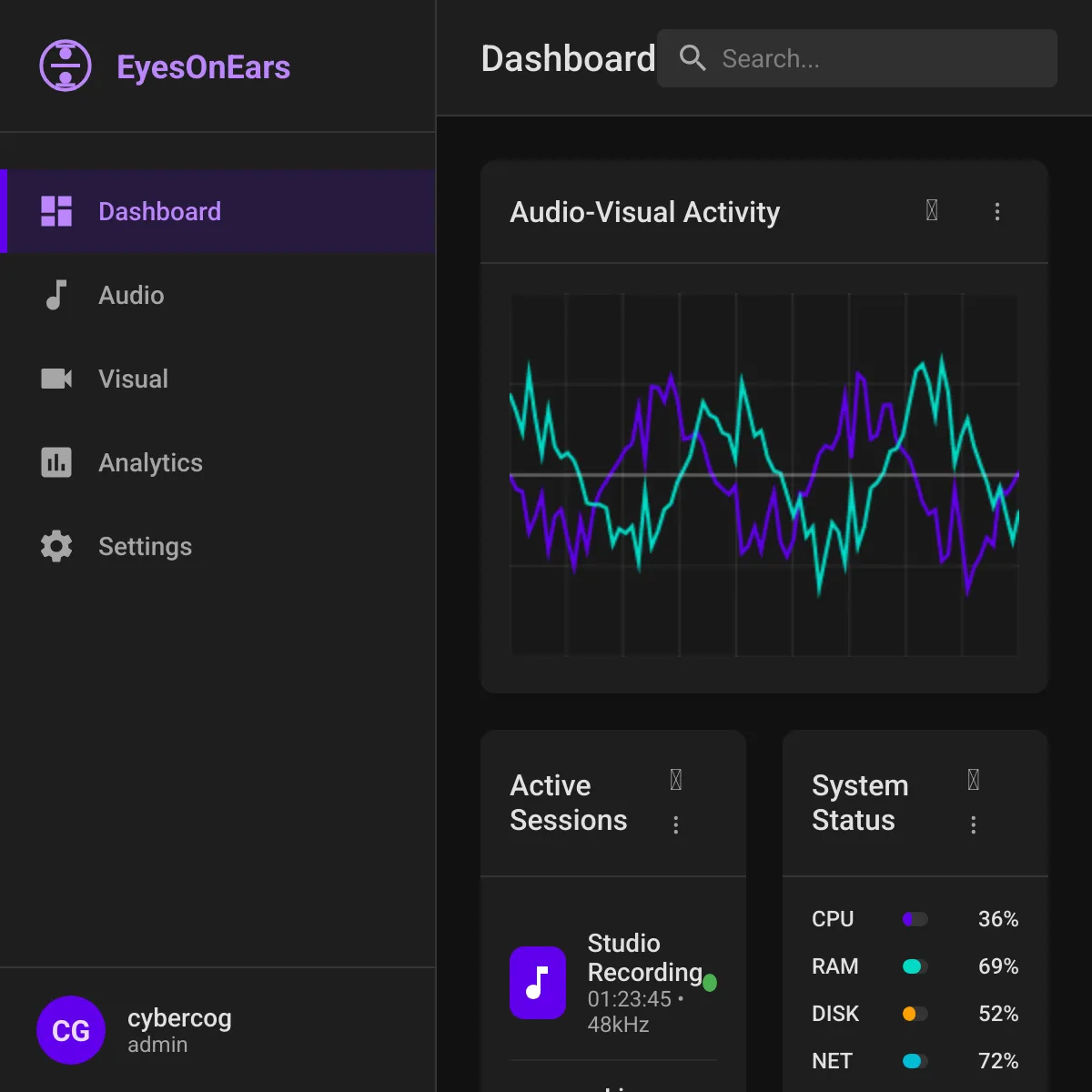The height and width of the screenshot is (1092, 1092).
Task: Open the Settings gear icon
Action: click(x=56, y=546)
